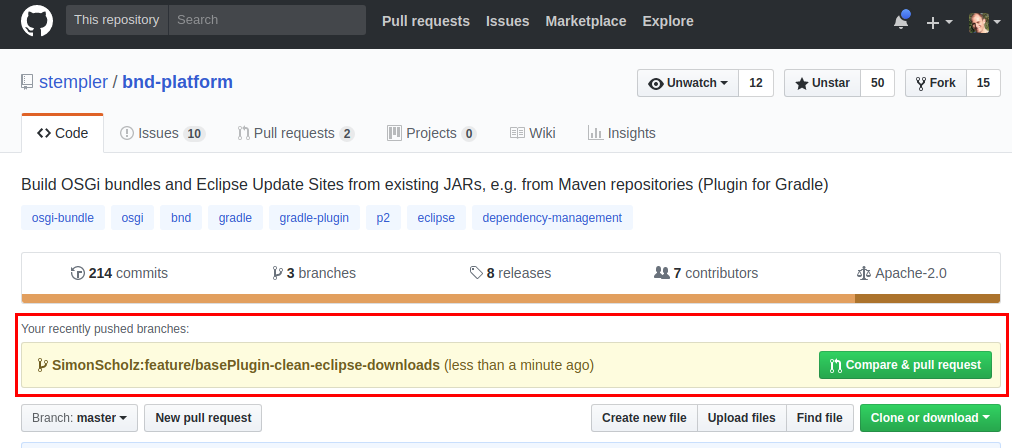Click the Code tab brackets icon
The image size is (1012, 448).
coord(44,133)
